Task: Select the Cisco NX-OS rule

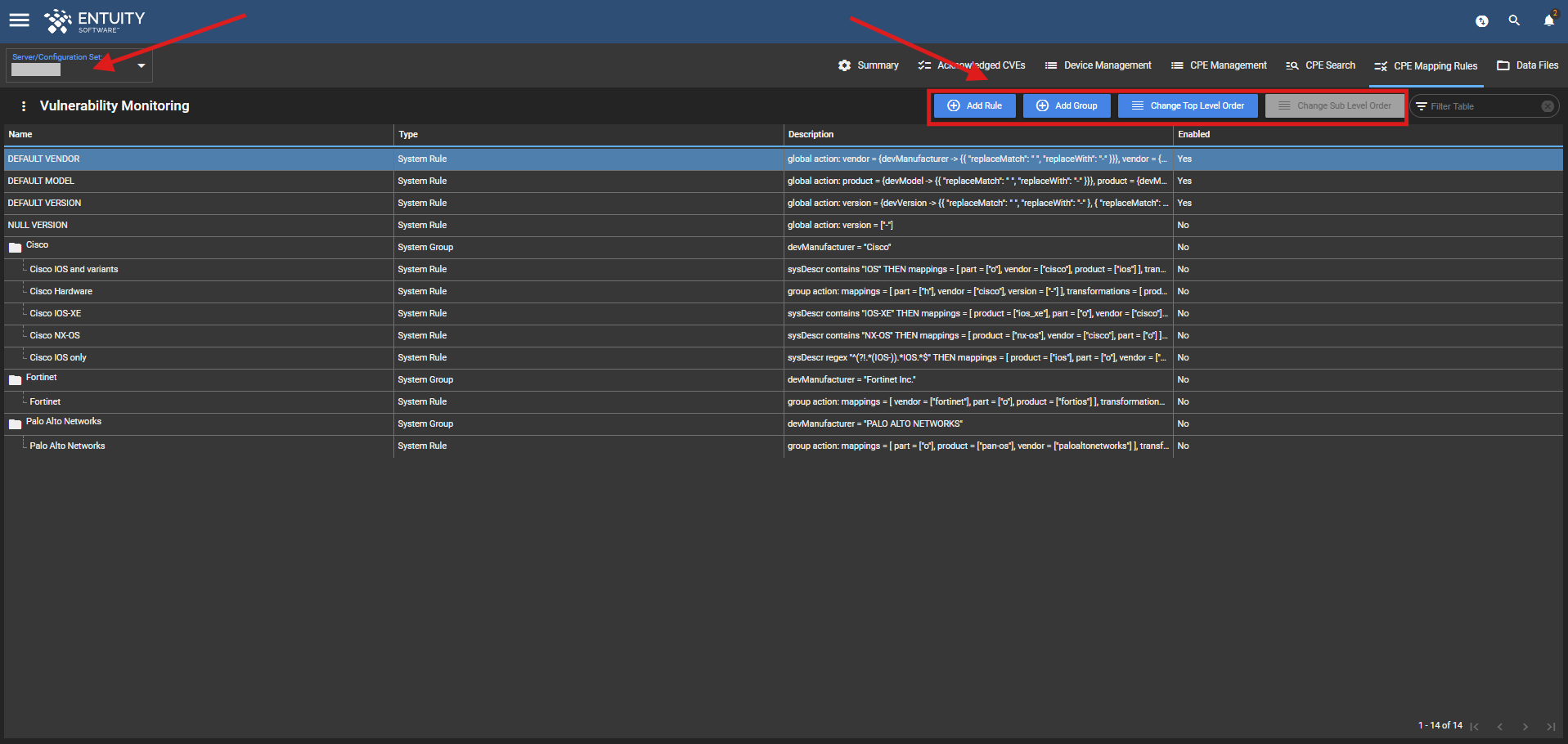Action: (784, 335)
